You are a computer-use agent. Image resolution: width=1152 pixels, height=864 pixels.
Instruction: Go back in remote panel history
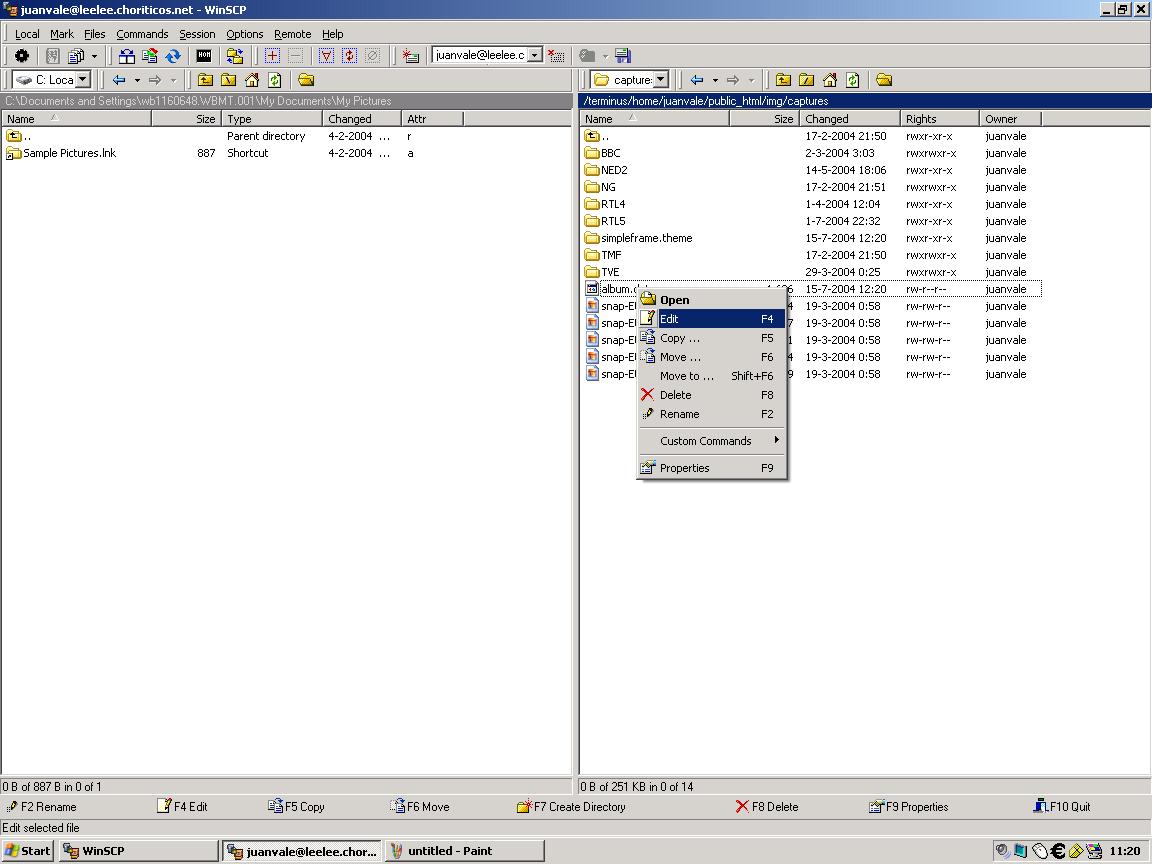click(698, 80)
